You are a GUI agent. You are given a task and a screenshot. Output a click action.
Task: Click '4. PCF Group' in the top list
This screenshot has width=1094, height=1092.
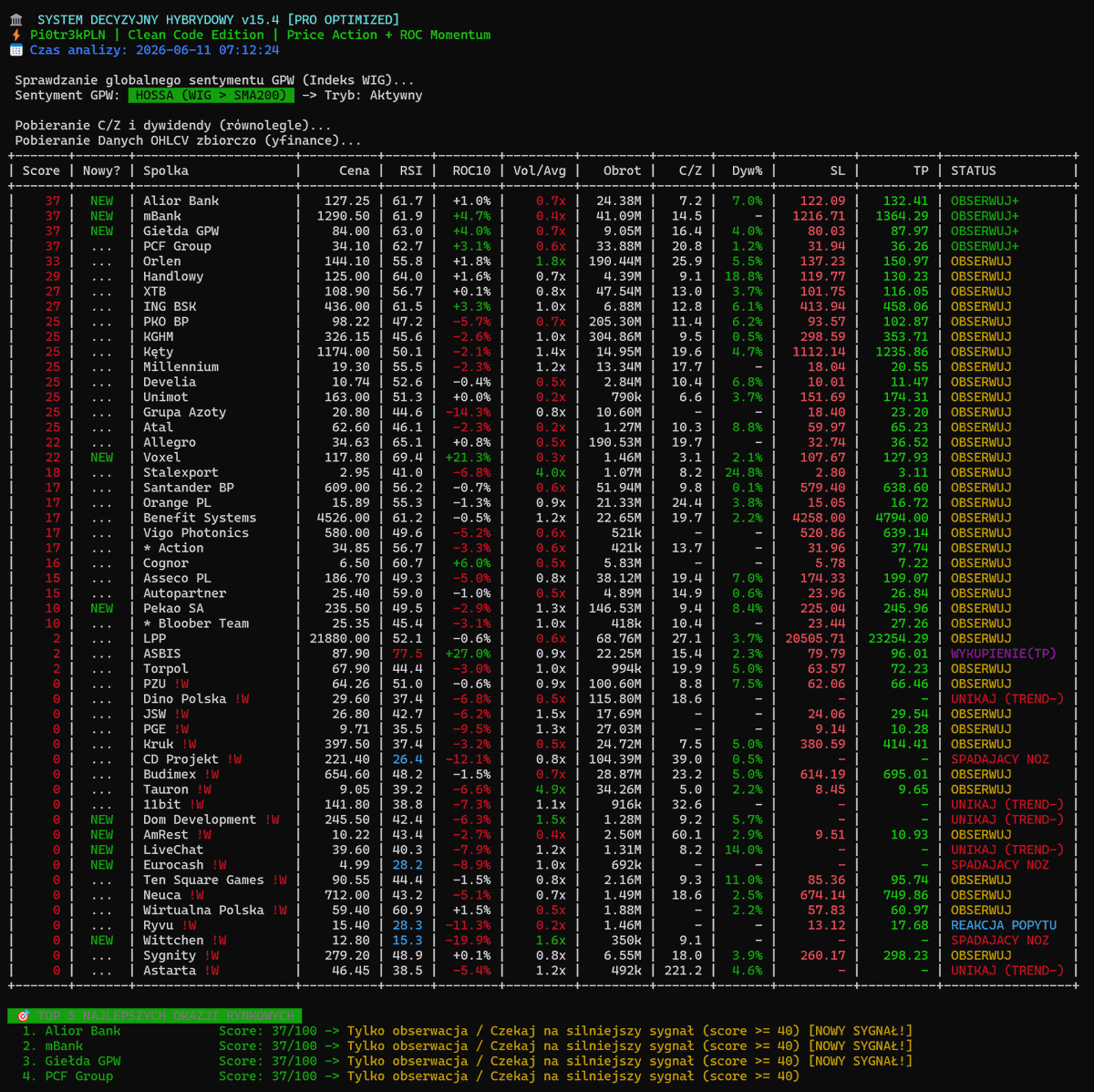click(67, 1076)
